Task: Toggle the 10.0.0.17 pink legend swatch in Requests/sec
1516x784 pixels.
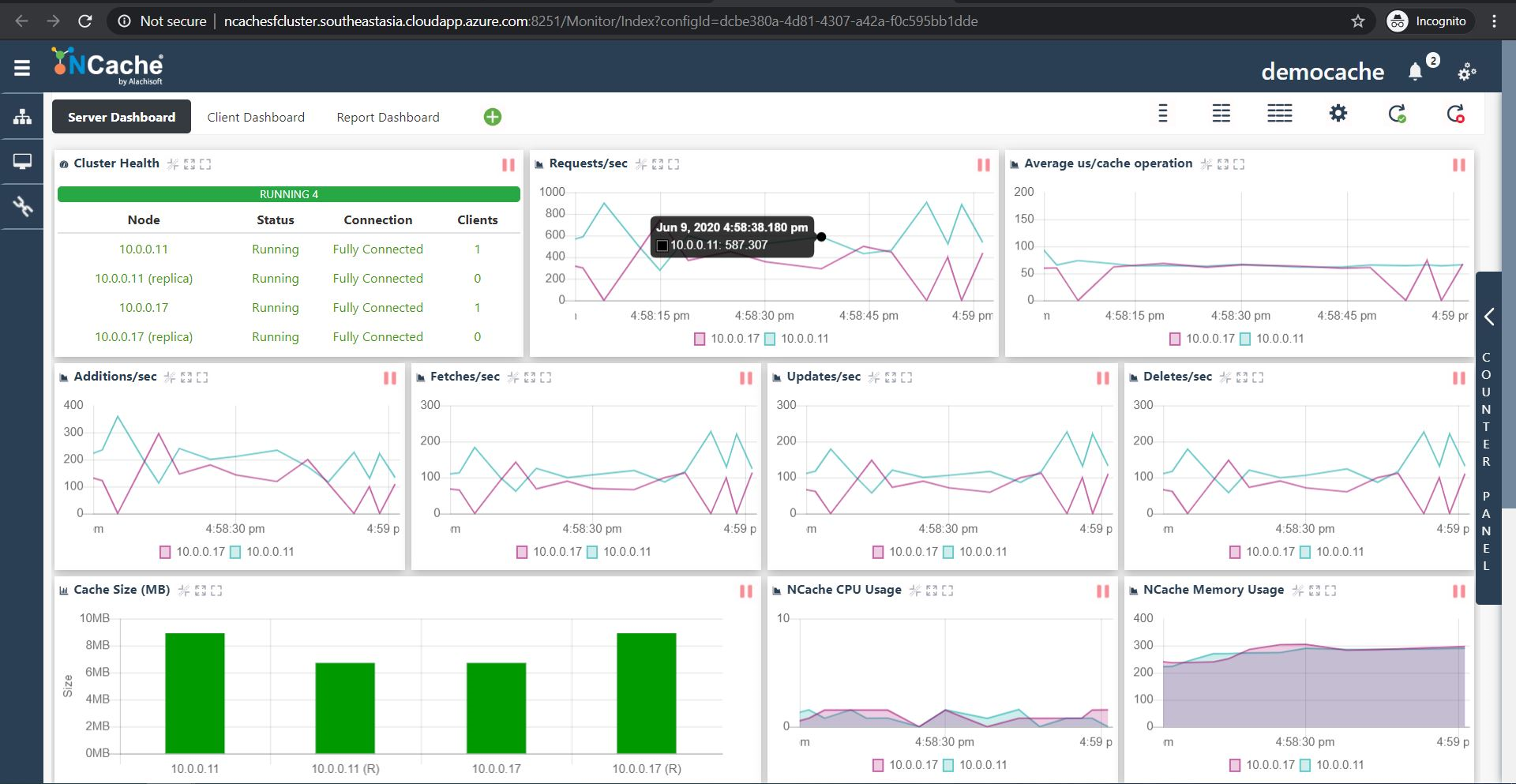Action: tap(700, 339)
